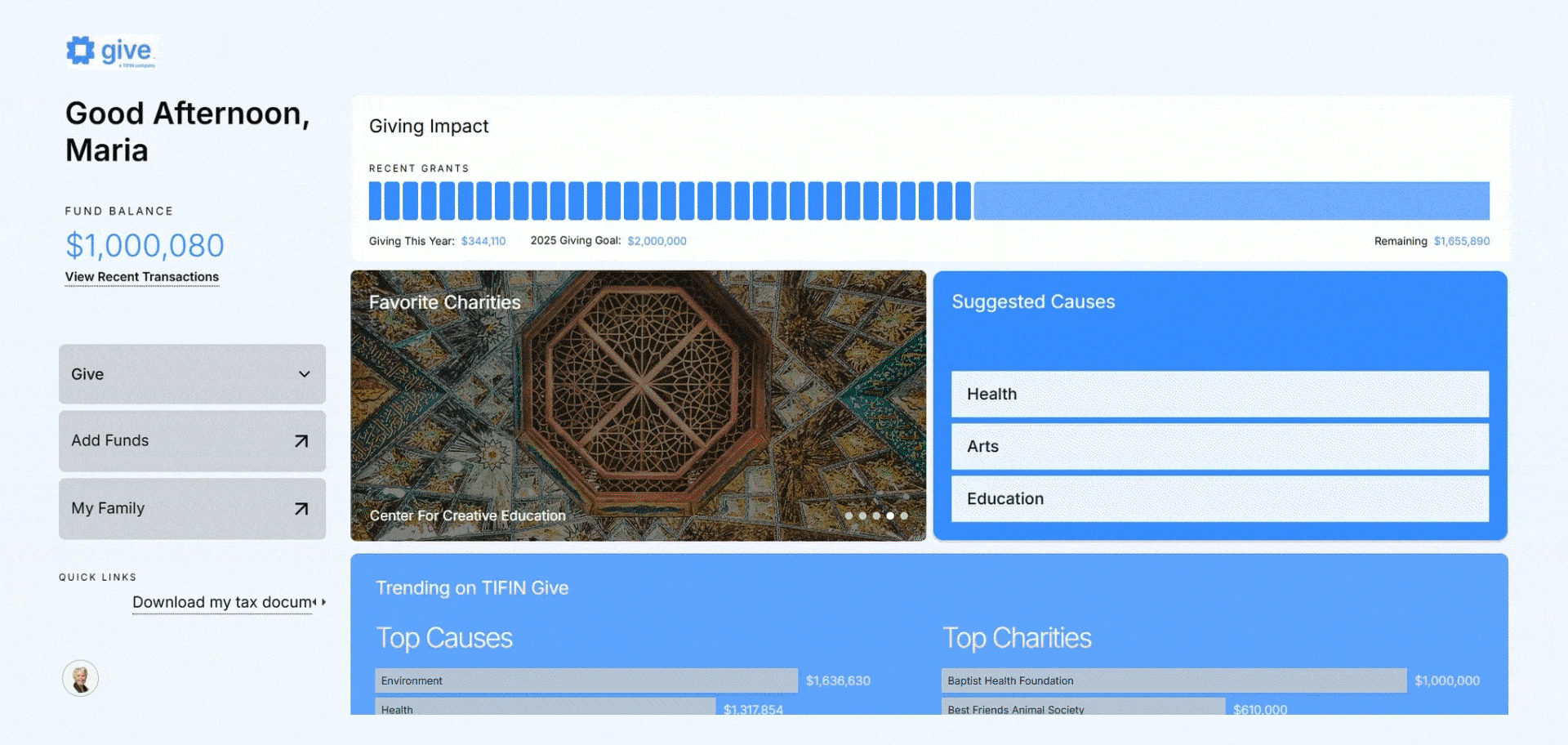Open Maria's profile avatar
The height and width of the screenshot is (745, 1568).
[81, 679]
